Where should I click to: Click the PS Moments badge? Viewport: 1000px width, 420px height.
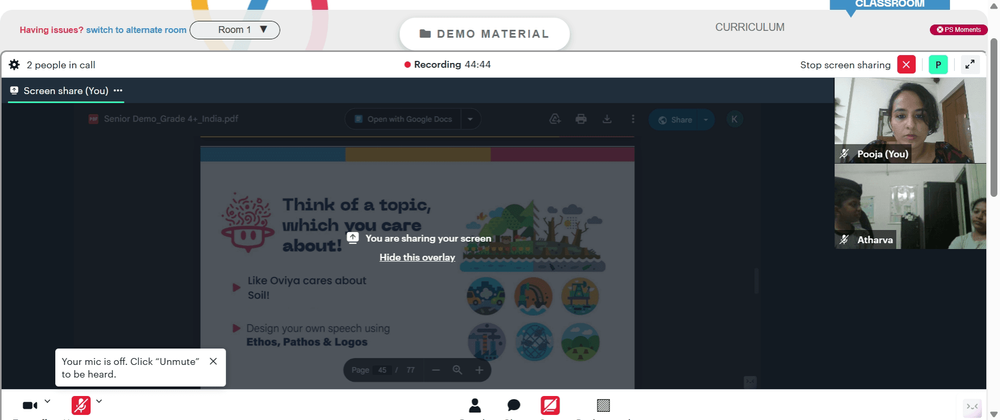coord(959,29)
